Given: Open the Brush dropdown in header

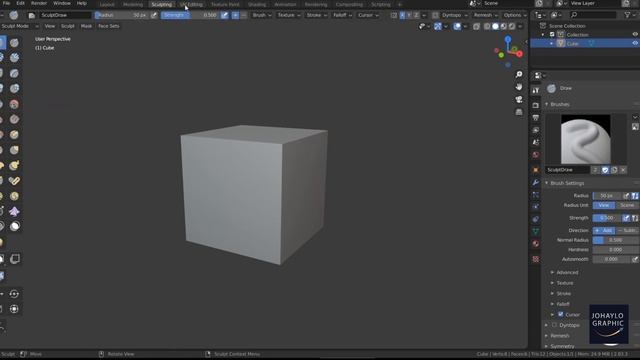Looking at the screenshot, I should (262, 15).
